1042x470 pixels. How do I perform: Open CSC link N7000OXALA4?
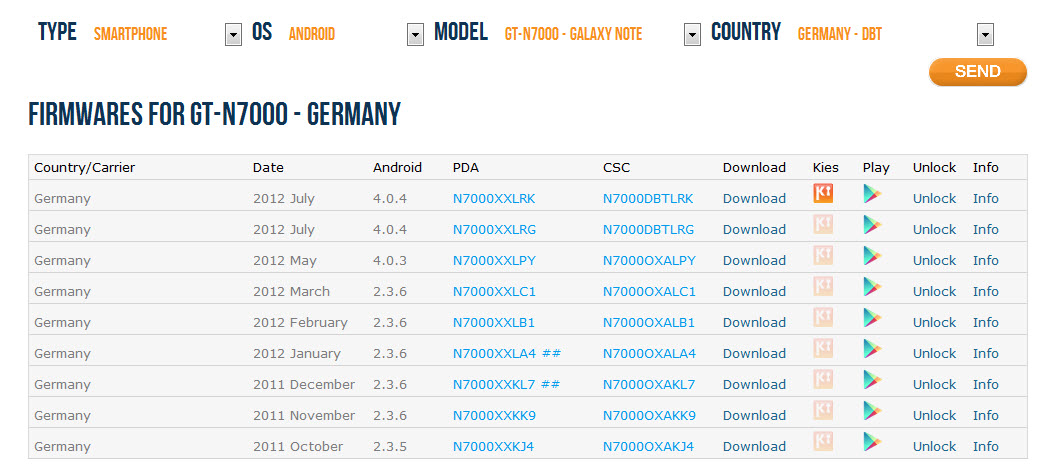pos(649,354)
